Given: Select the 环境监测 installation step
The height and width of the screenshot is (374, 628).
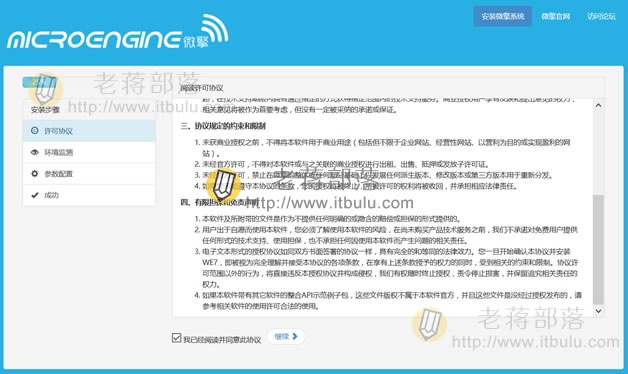Looking at the screenshot, I should (89, 152).
